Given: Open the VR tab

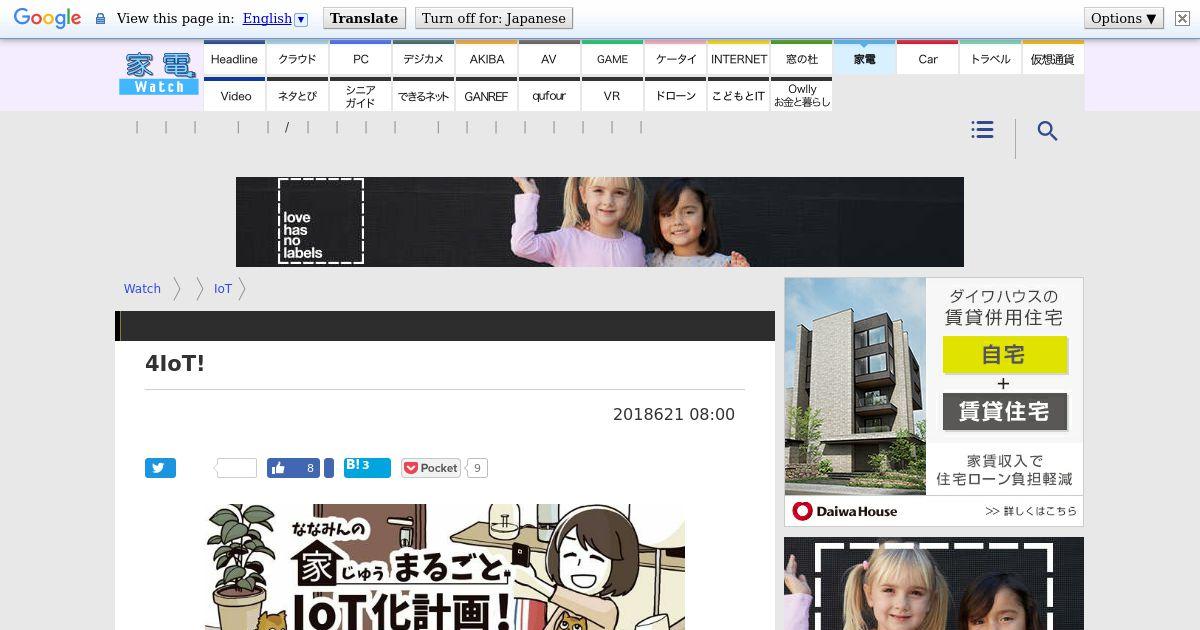Looking at the screenshot, I should 612,95.
